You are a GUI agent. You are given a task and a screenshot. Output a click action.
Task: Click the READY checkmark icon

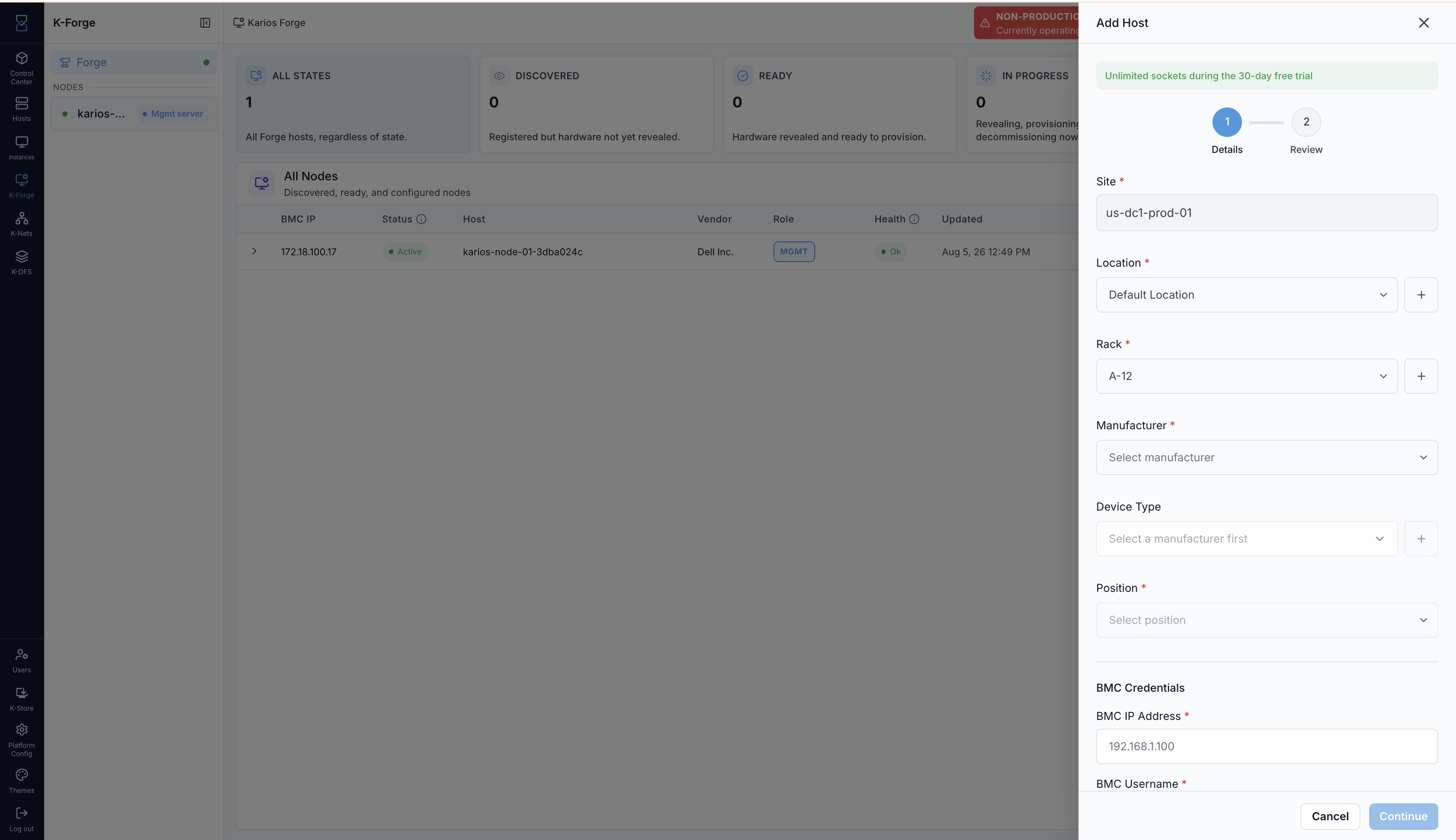[x=742, y=75]
